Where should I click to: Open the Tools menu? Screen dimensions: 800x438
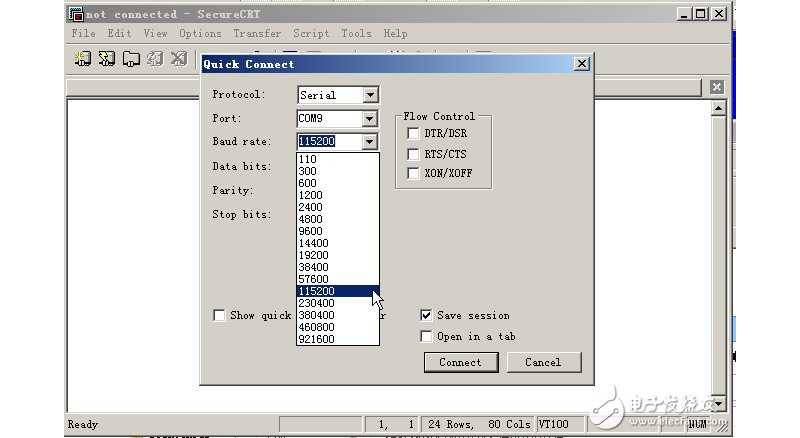356,33
